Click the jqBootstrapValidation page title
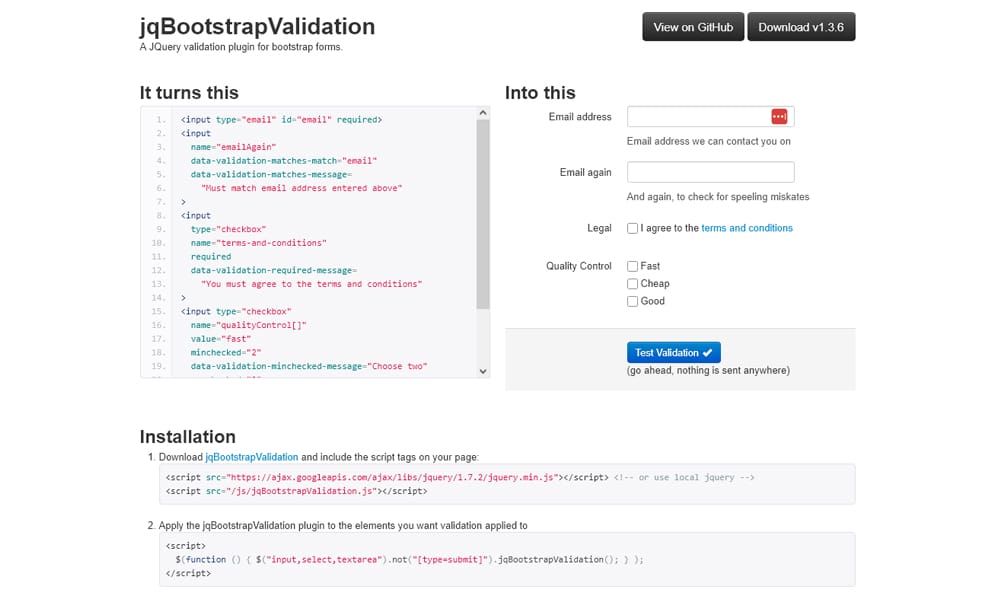Viewport: 1000px width, 600px height. click(257, 26)
